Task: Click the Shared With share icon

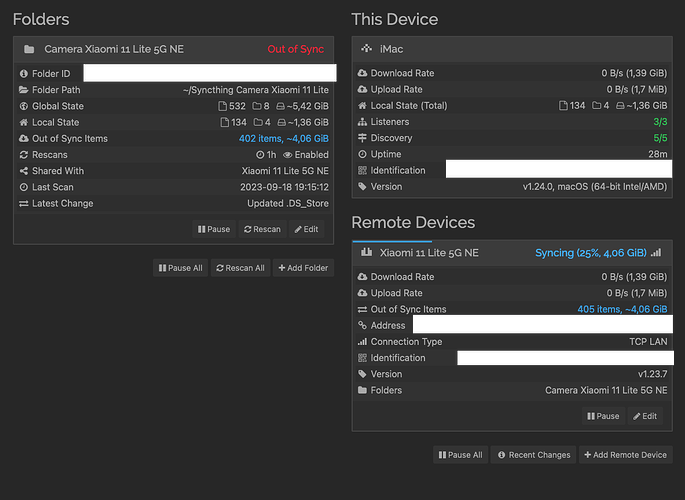Action: pos(24,171)
